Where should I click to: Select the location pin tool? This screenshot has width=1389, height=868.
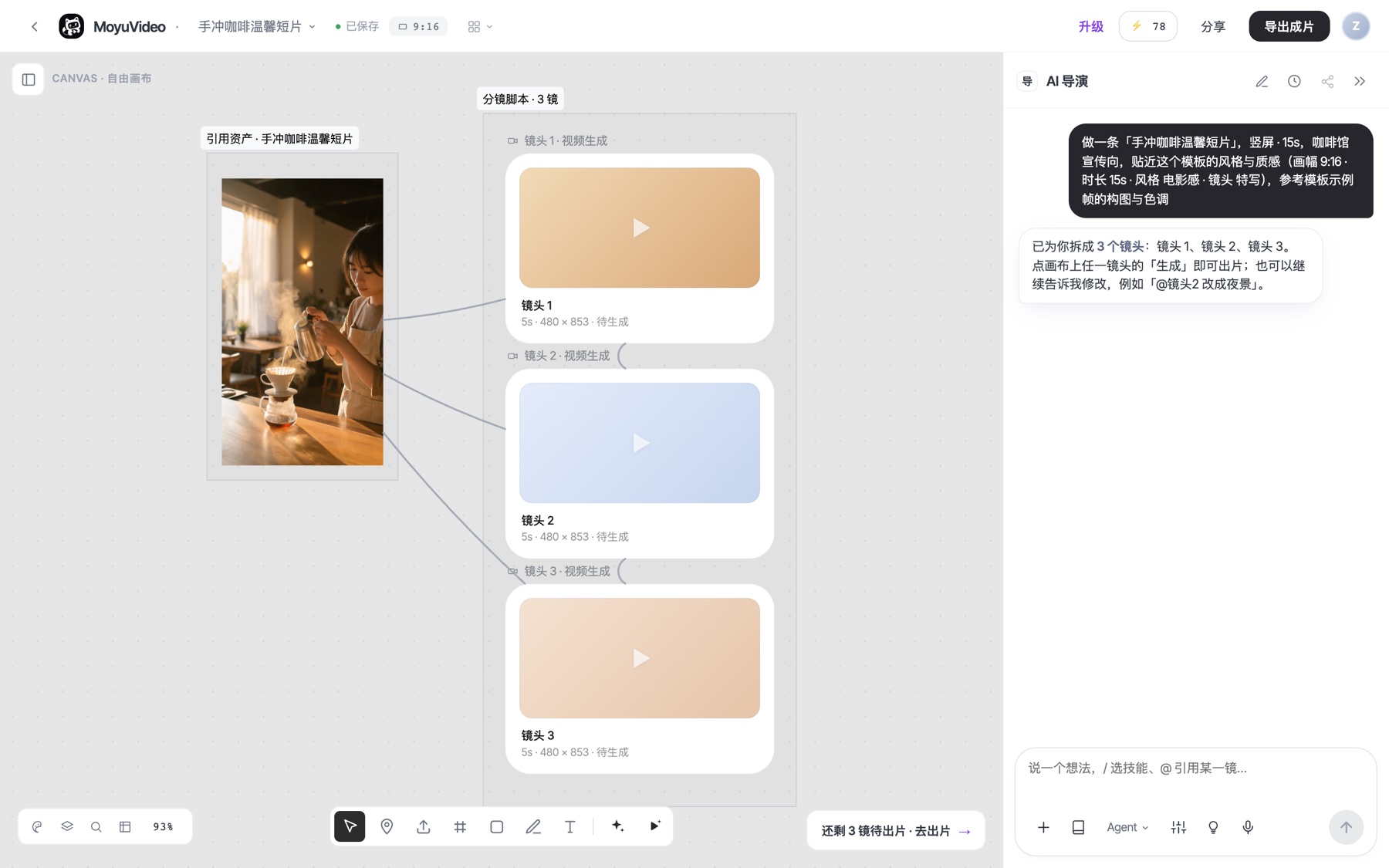pyautogui.click(x=387, y=826)
